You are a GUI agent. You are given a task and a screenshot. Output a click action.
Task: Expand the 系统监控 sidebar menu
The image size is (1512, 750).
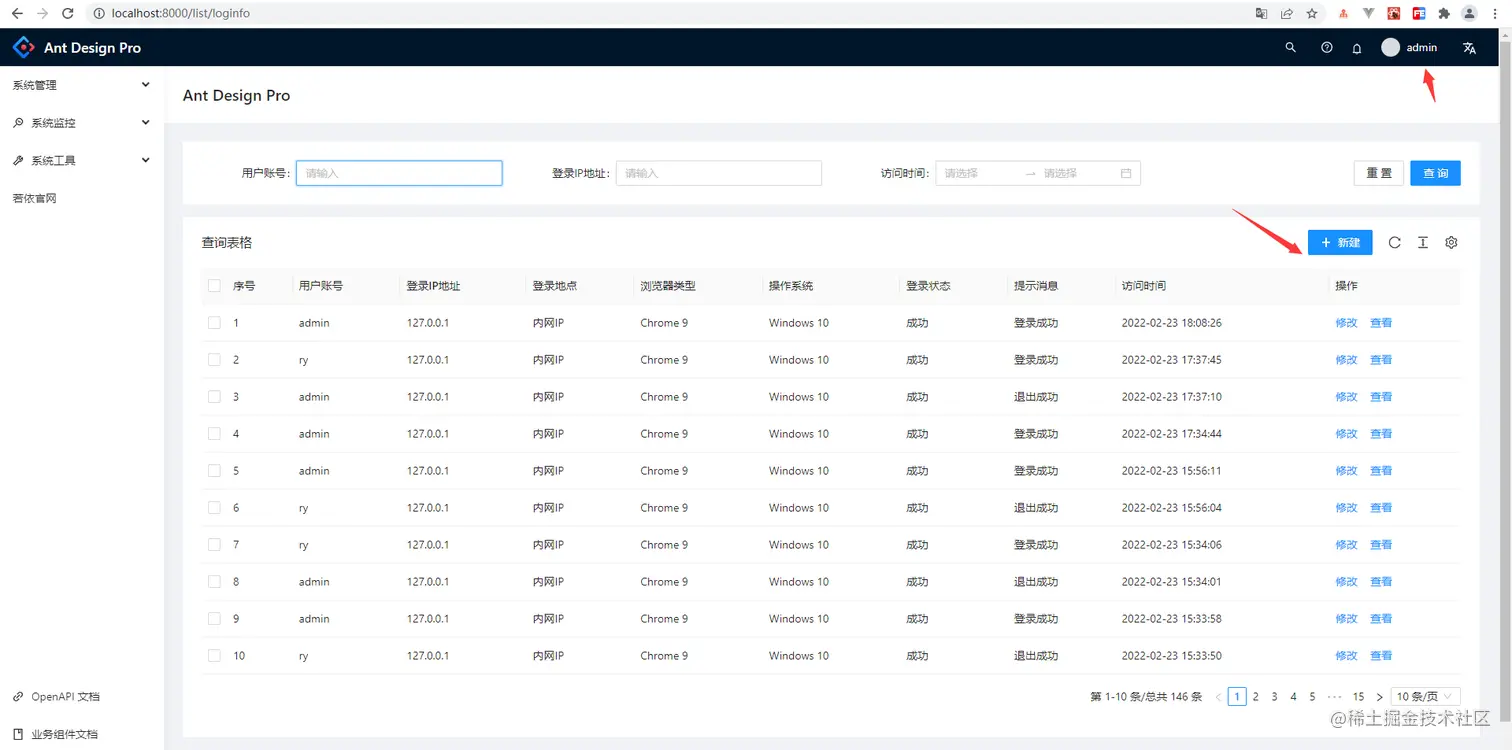(x=82, y=123)
